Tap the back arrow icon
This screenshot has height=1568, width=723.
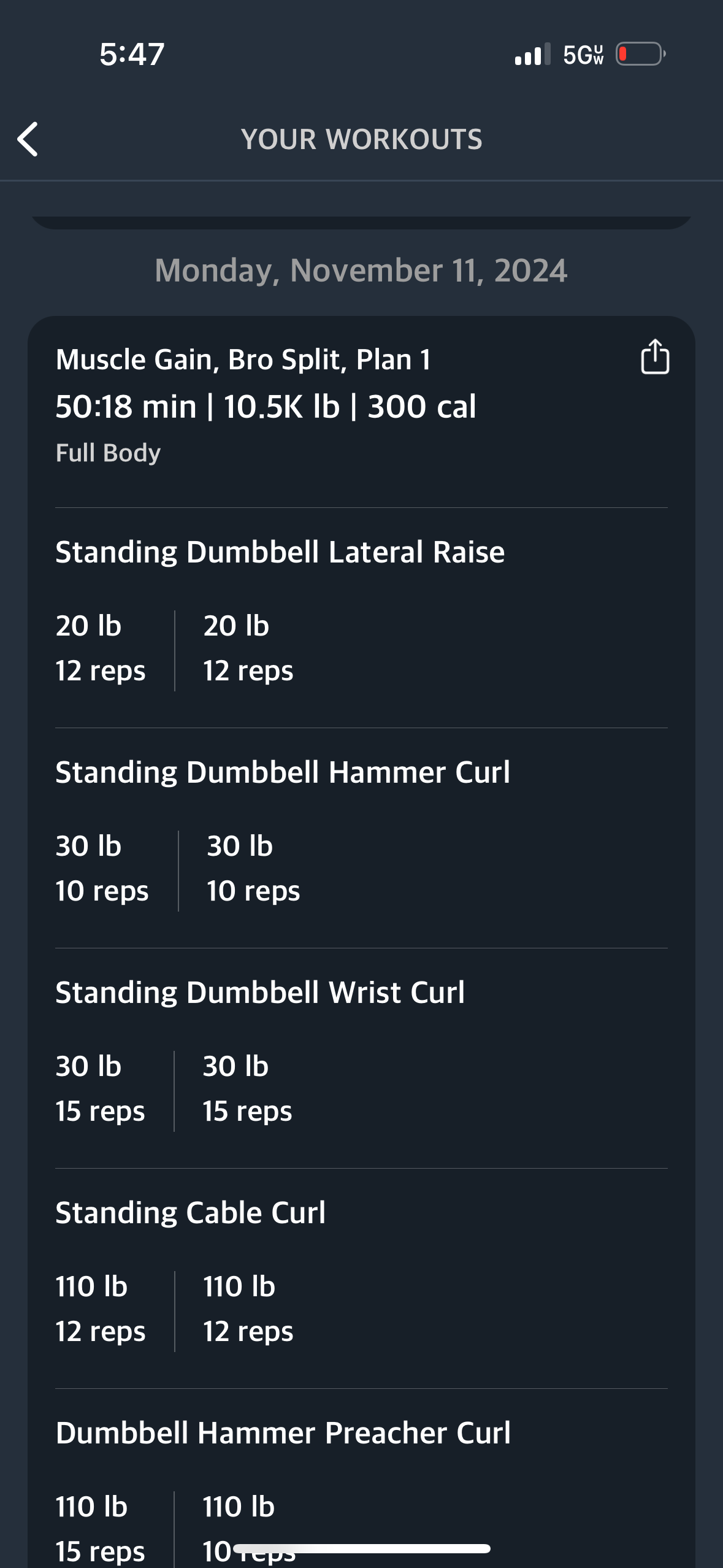pyautogui.click(x=28, y=139)
